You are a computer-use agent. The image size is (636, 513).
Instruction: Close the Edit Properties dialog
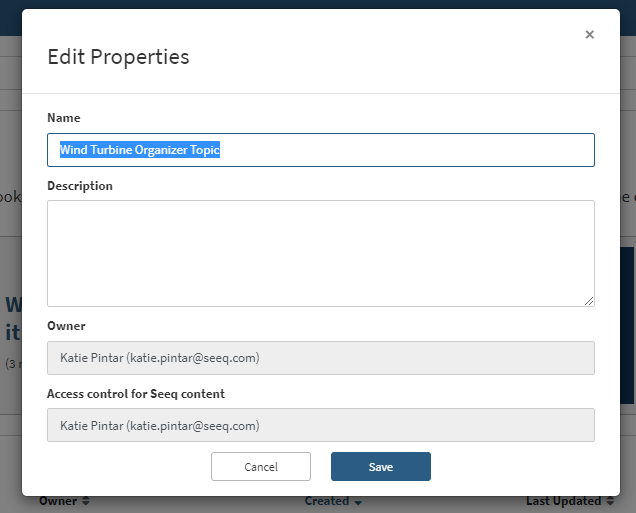[x=589, y=35]
